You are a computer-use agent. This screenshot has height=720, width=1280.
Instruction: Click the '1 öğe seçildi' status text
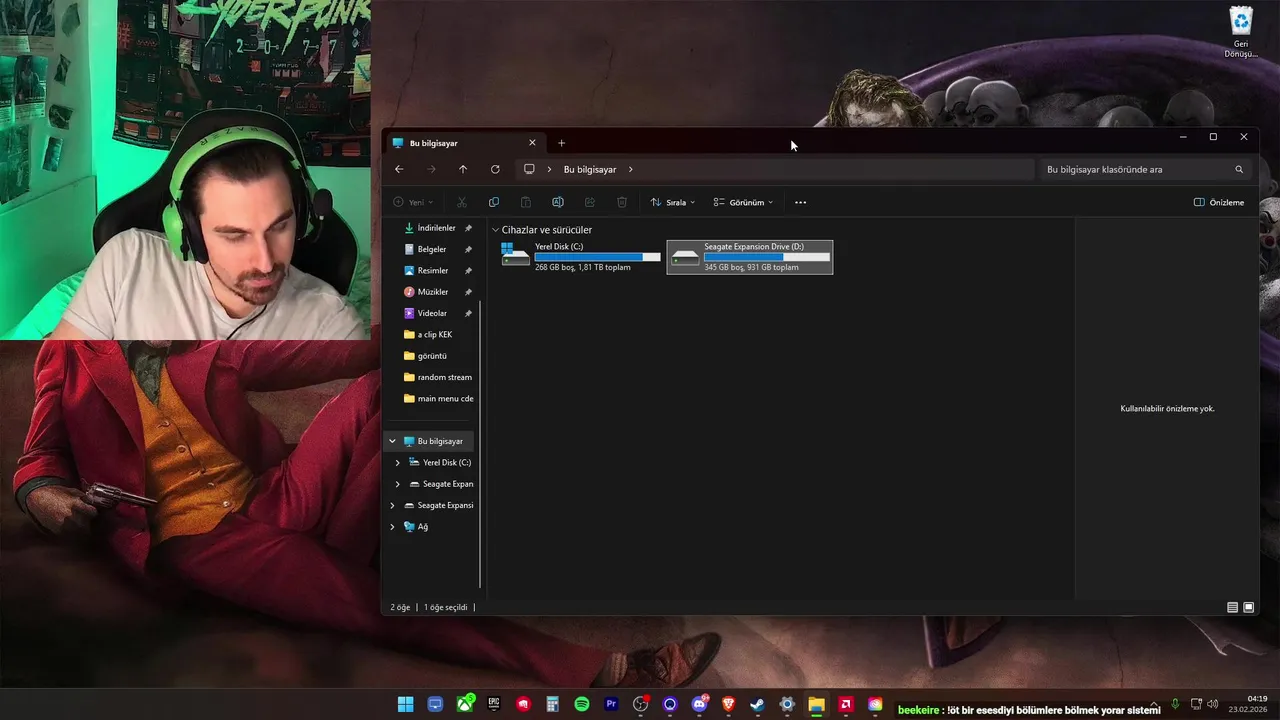click(x=445, y=607)
